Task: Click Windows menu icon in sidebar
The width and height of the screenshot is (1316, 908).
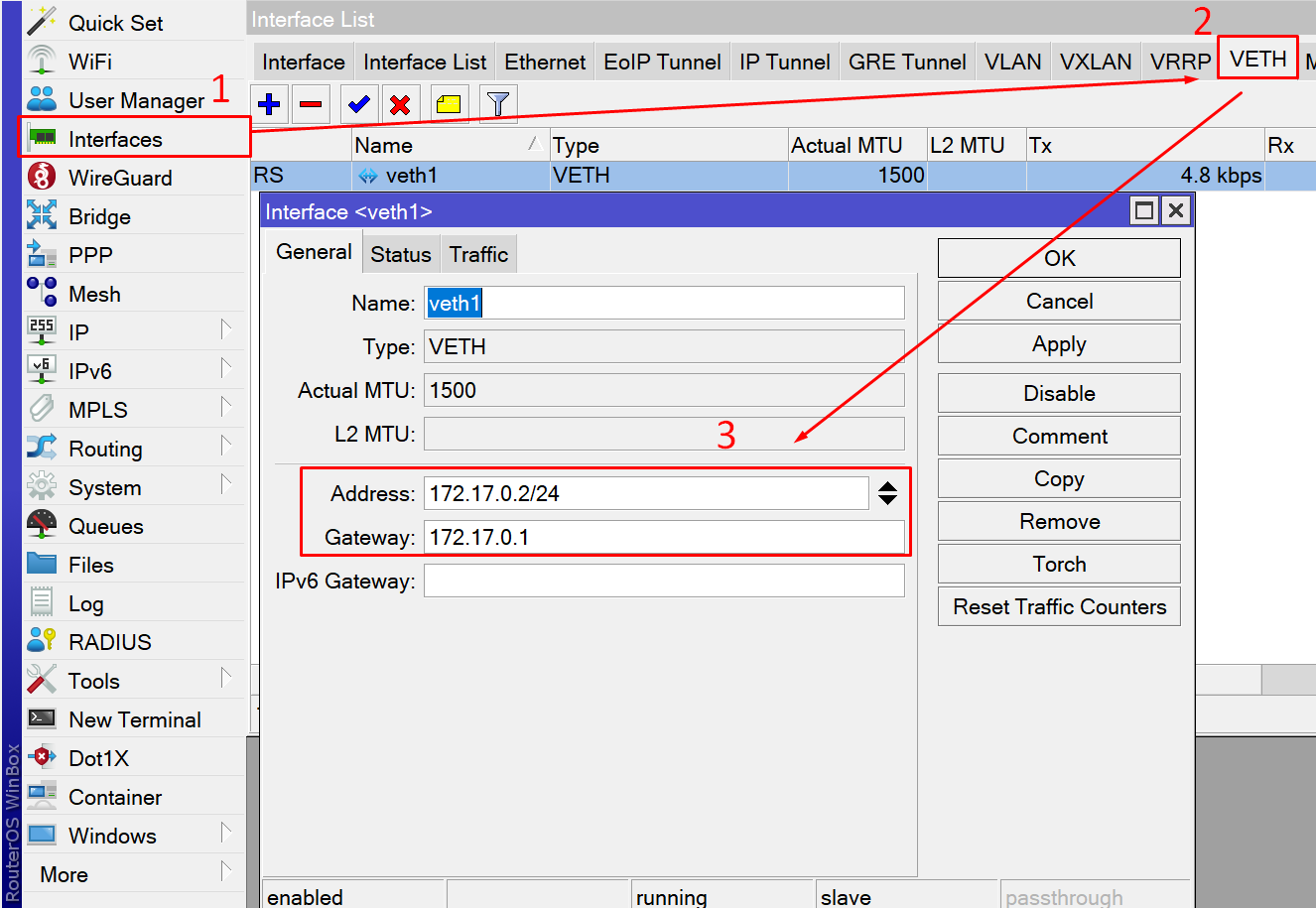Action: (x=42, y=835)
